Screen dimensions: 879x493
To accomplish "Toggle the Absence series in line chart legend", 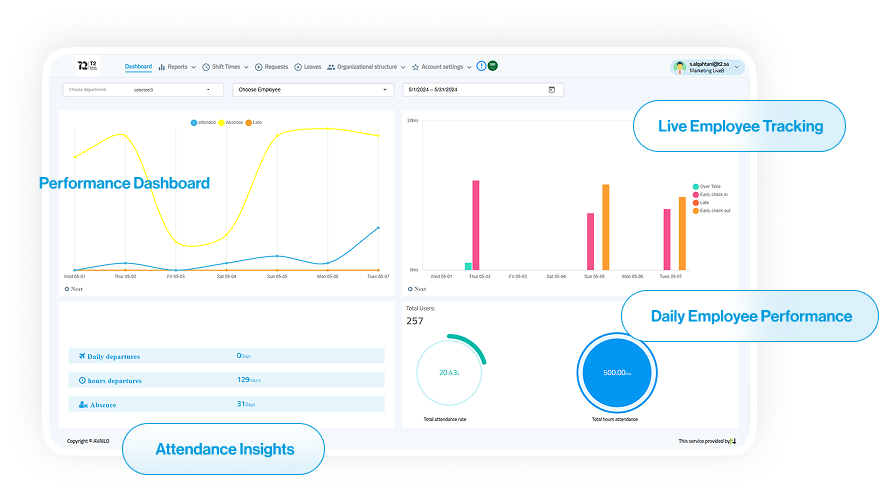I will tap(231, 122).
